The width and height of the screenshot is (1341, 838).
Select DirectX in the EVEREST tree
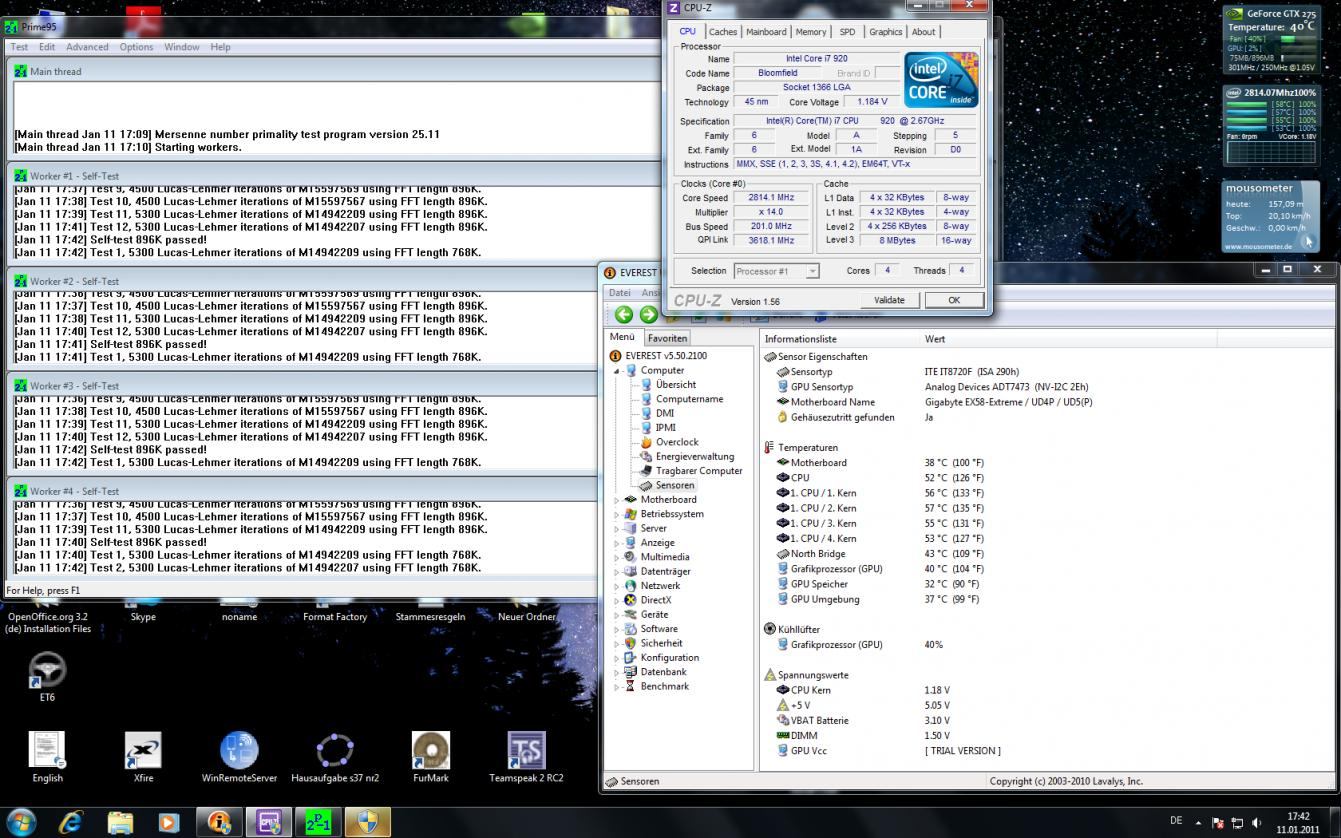655,600
